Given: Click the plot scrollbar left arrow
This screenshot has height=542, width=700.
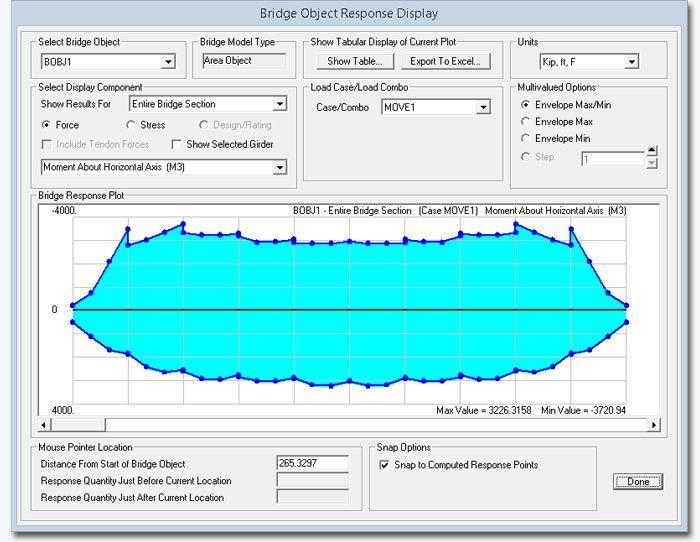Looking at the screenshot, I should pos(44,425).
